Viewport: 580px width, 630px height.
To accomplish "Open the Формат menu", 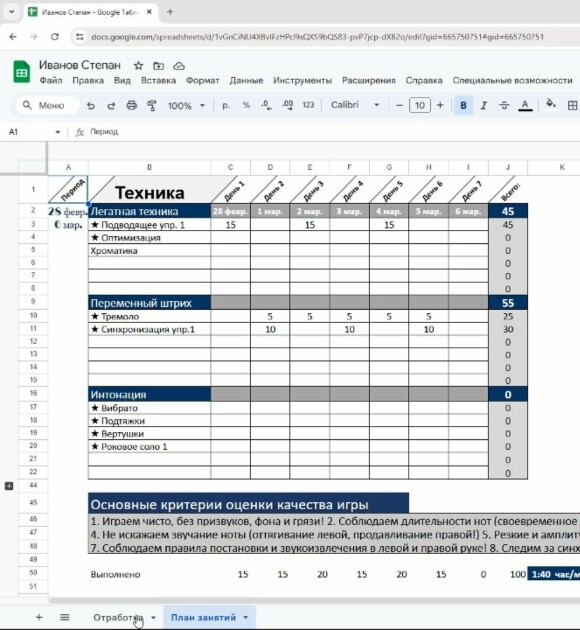I will [x=202, y=80].
